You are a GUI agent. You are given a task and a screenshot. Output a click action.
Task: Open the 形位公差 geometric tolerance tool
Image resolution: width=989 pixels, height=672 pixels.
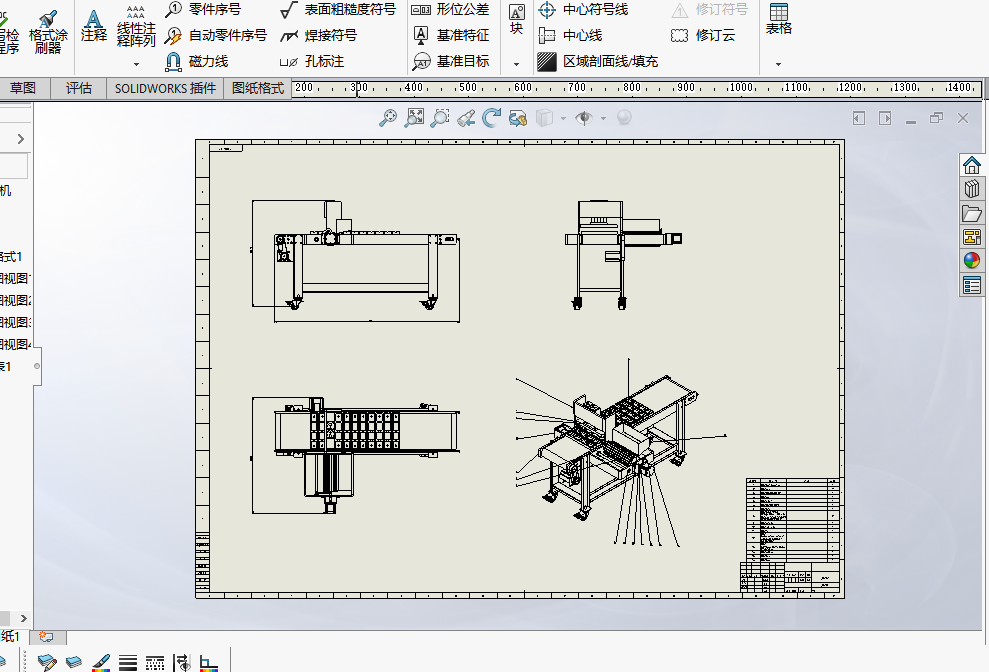tap(450, 9)
